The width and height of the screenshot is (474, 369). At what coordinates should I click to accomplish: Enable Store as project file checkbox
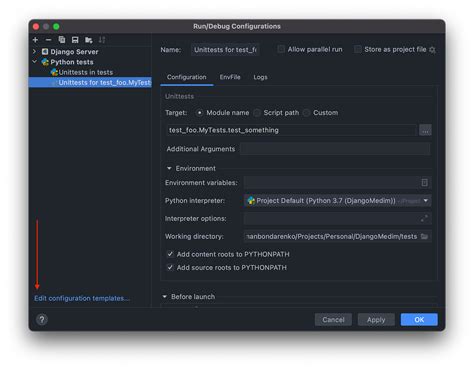358,49
